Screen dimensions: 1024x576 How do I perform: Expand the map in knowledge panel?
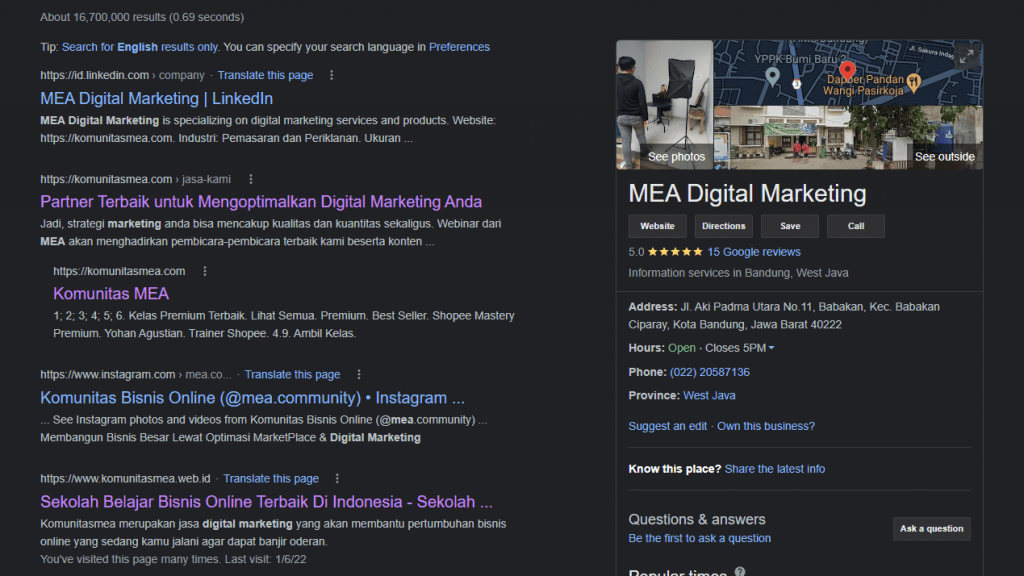pyautogui.click(x=967, y=57)
